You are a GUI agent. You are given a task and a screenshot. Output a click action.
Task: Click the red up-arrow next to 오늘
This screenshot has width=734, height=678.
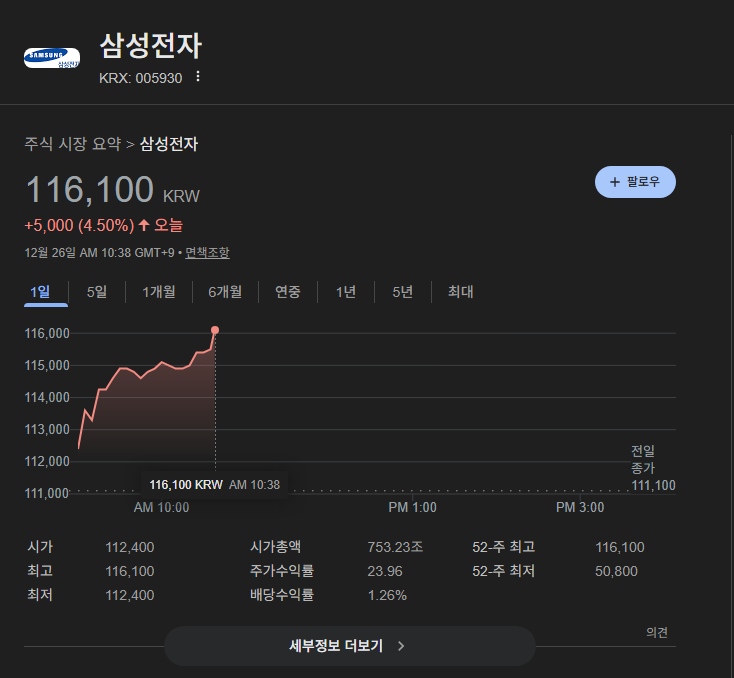[144, 225]
